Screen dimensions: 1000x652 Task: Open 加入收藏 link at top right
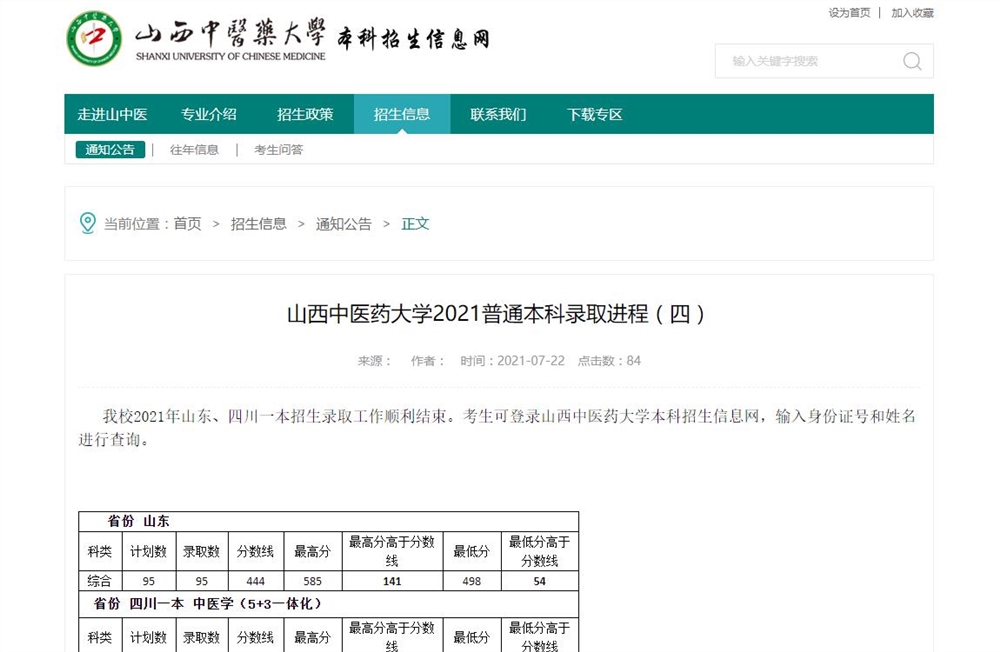(x=912, y=13)
